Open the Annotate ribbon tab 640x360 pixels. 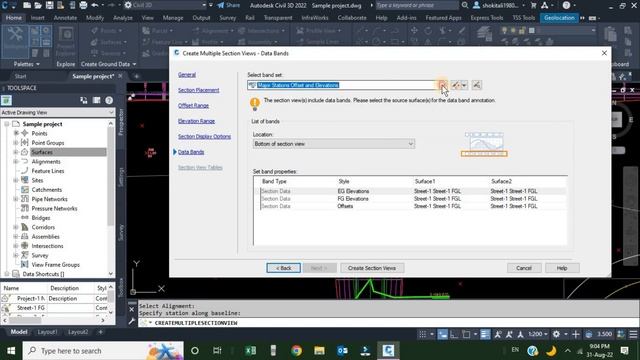point(65,18)
